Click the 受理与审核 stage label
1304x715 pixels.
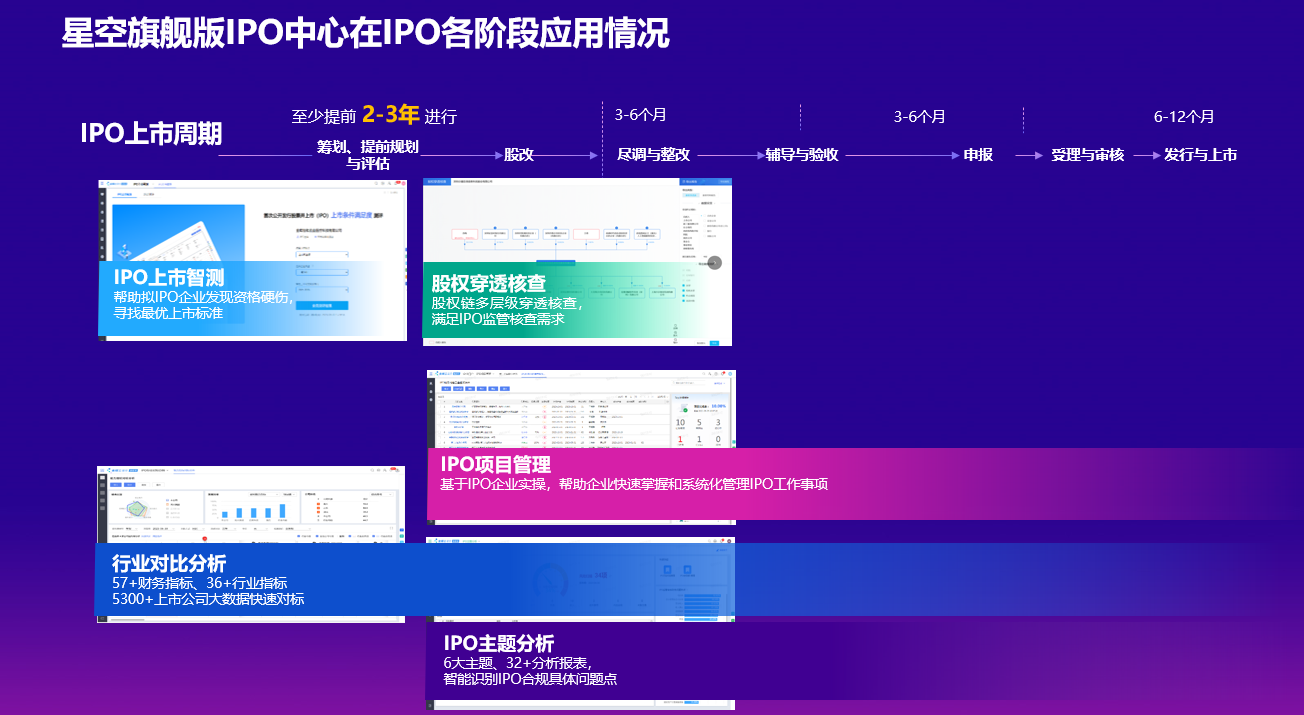click(1087, 155)
